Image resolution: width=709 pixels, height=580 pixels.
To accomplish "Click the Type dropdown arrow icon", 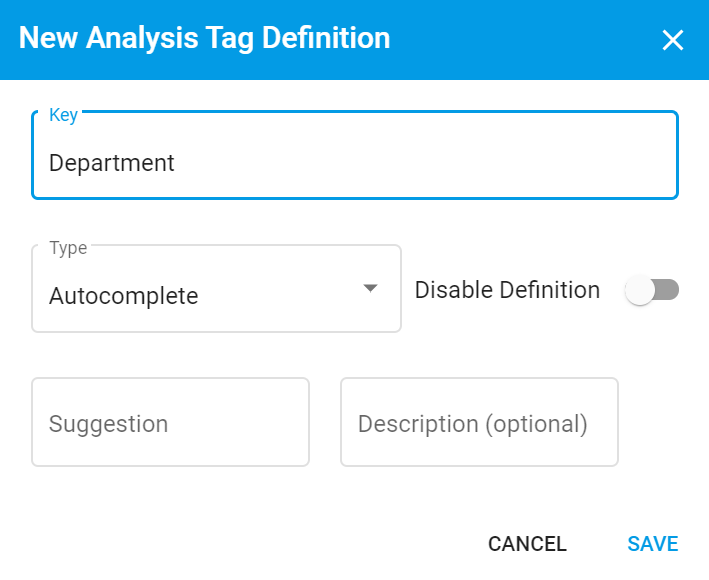I will 370,288.
